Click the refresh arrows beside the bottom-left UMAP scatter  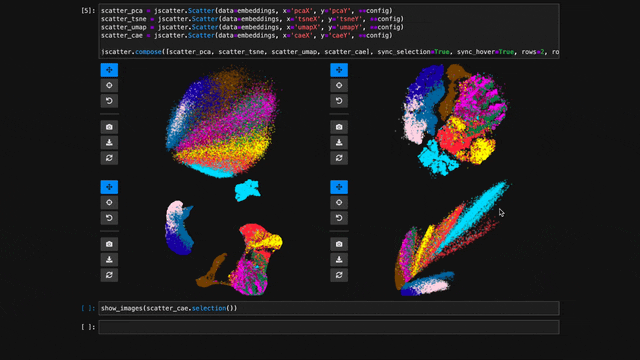click(x=109, y=275)
